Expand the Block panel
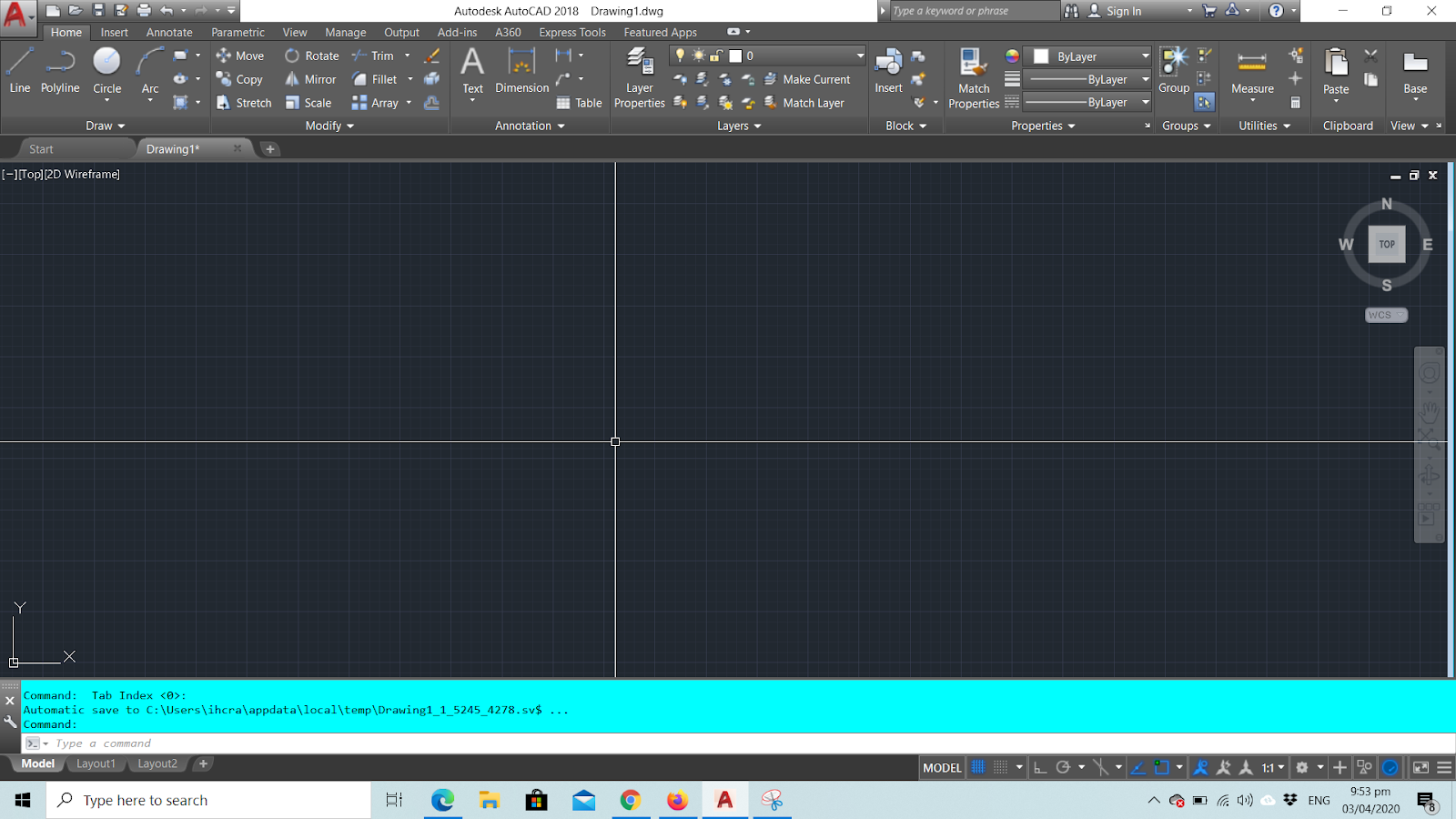1456x819 pixels. (x=905, y=126)
